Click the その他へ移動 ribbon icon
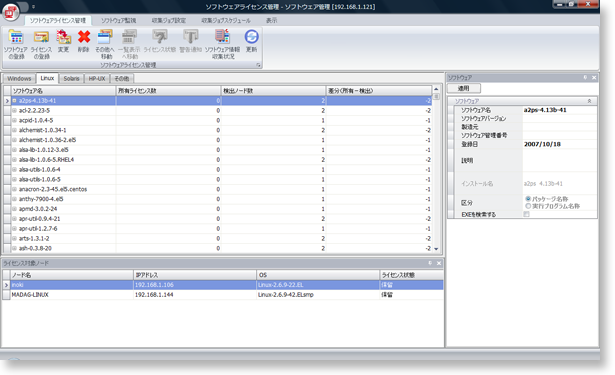Screen dimensions: 615x375 click(105, 44)
